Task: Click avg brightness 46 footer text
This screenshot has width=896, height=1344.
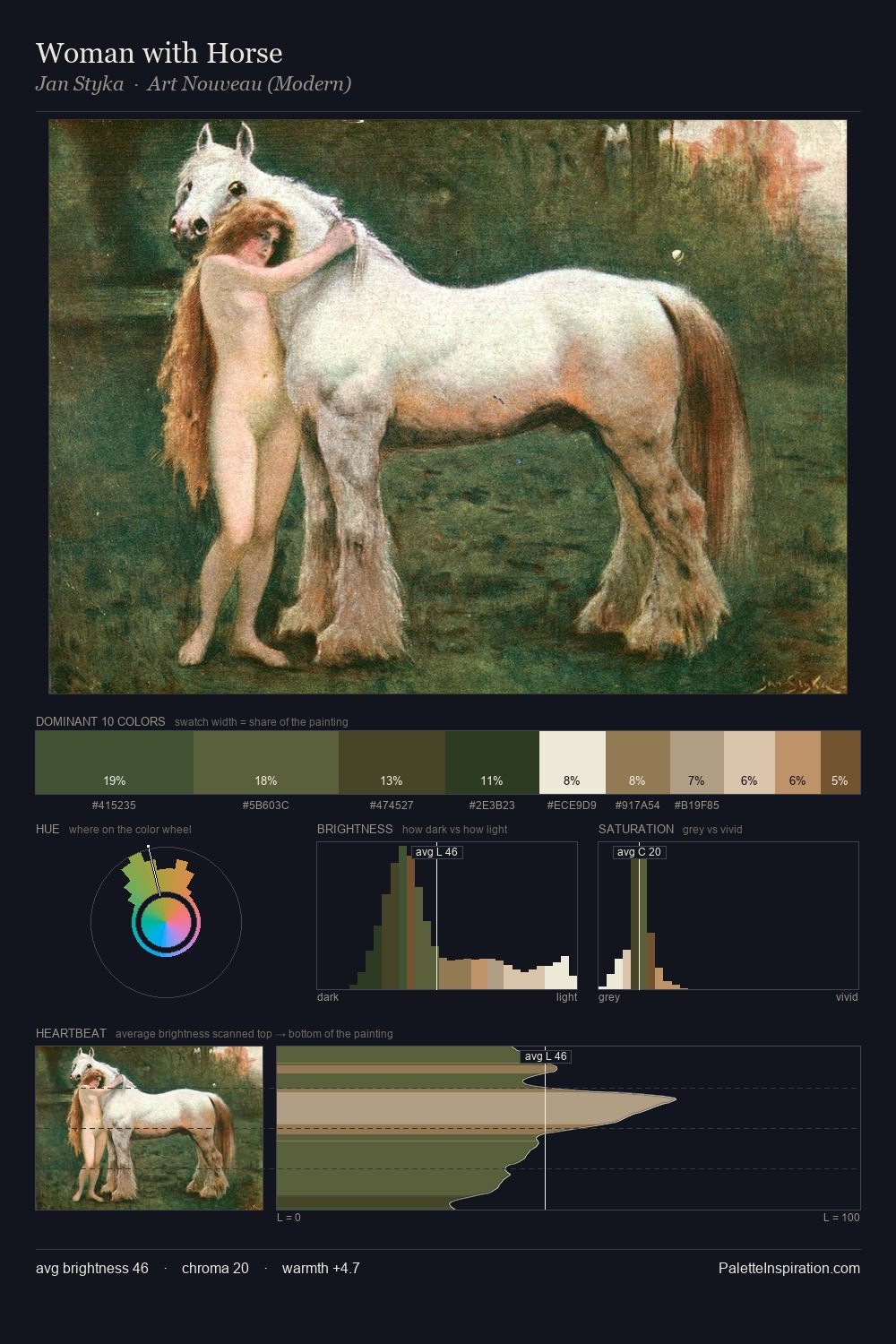Action: (92, 1268)
